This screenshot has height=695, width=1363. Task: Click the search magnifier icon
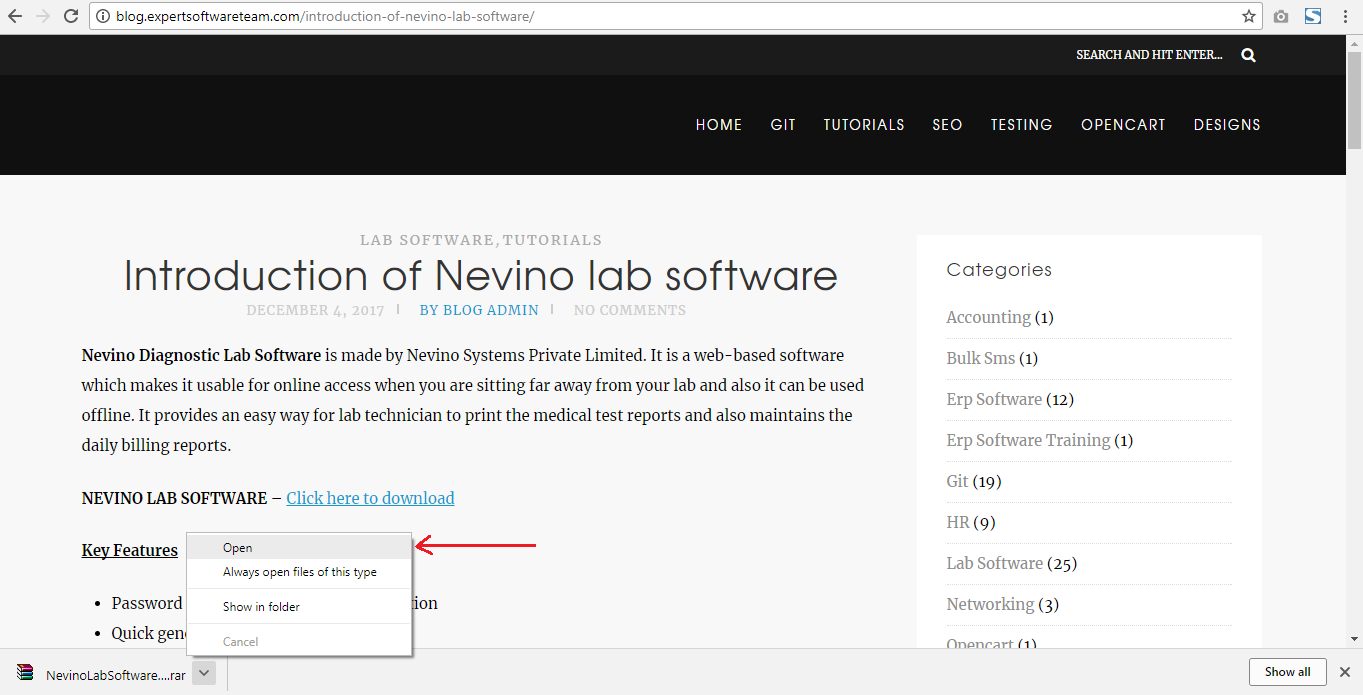(x=1248, y=55)
